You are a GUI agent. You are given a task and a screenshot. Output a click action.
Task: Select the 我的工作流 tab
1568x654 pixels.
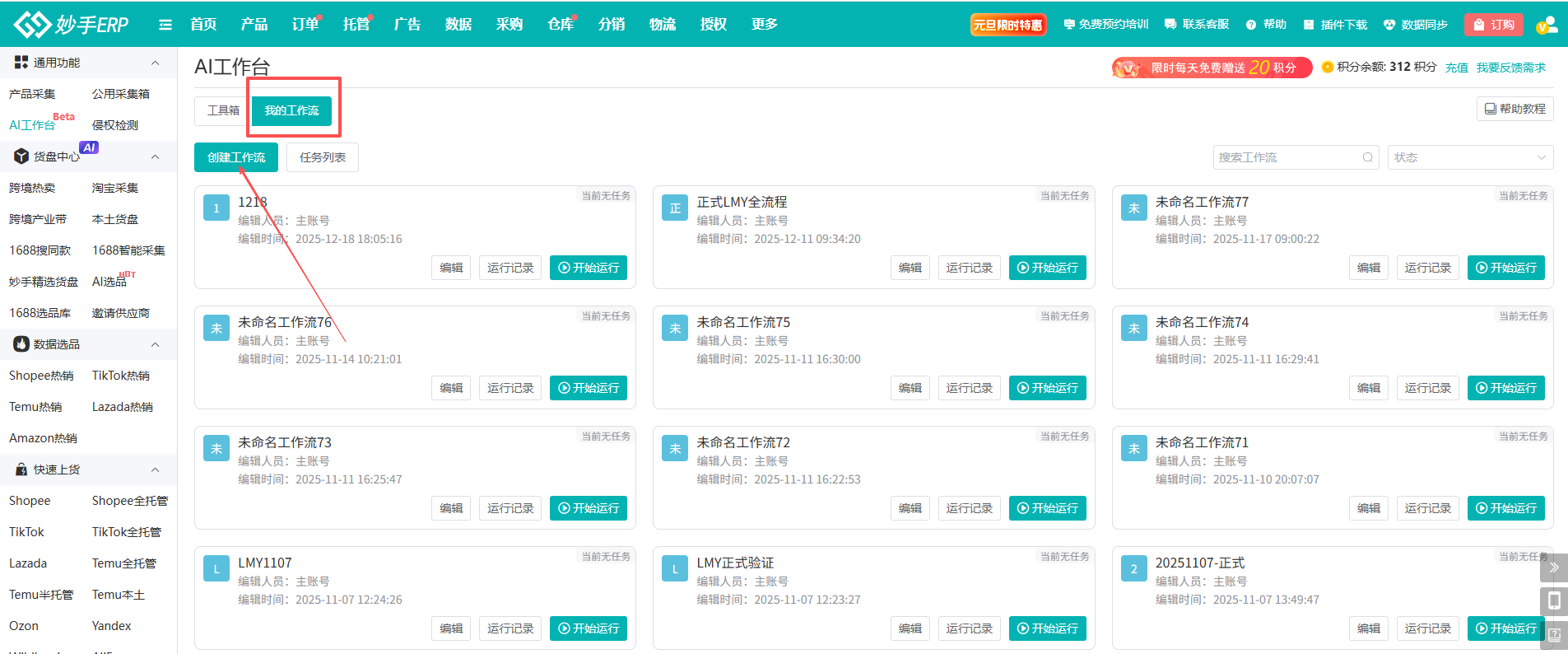pos(291,110)
